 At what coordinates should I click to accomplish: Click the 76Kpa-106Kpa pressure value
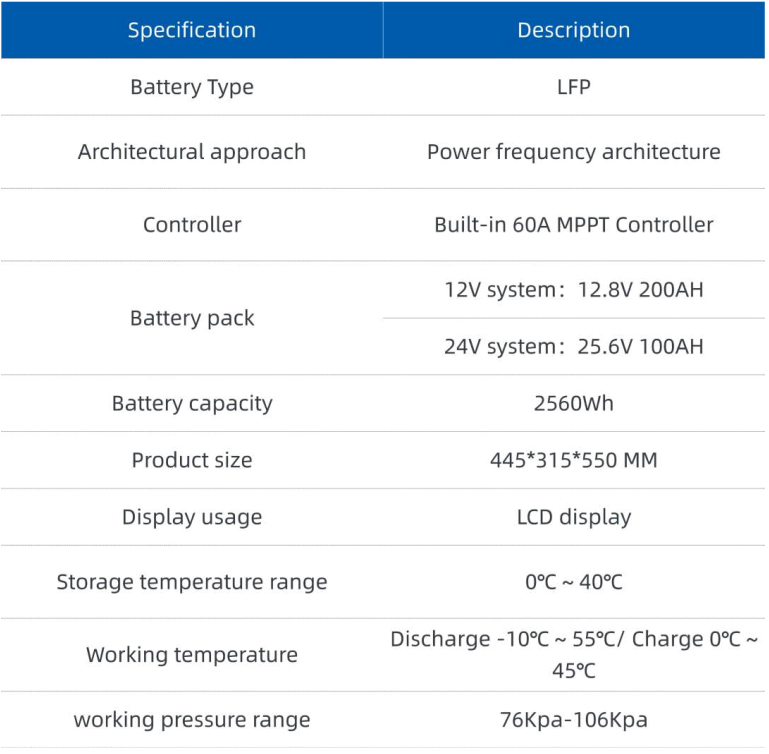pyautogui.click(x=574, y=720)
